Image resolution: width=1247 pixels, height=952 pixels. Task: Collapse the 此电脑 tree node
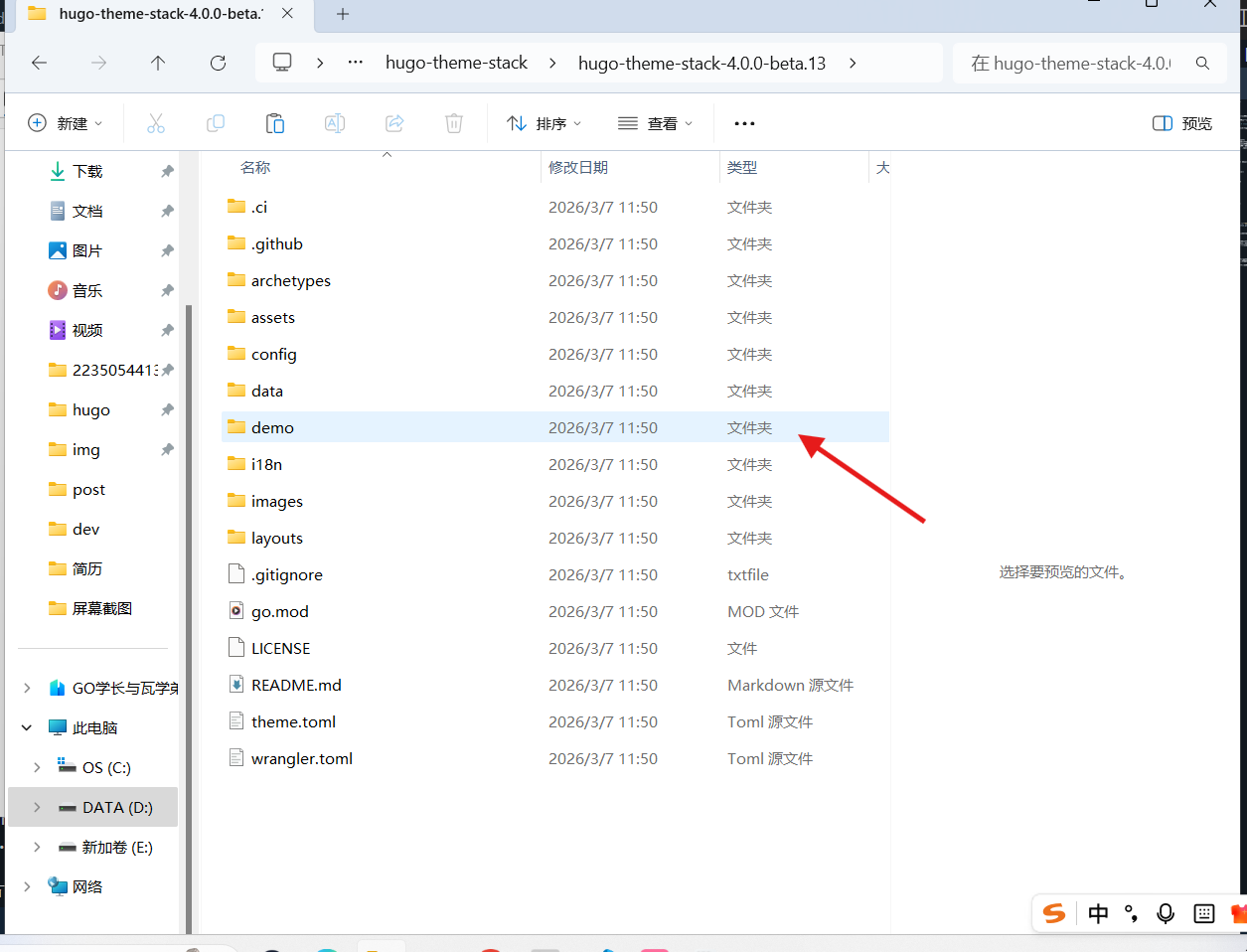point(27,727)
